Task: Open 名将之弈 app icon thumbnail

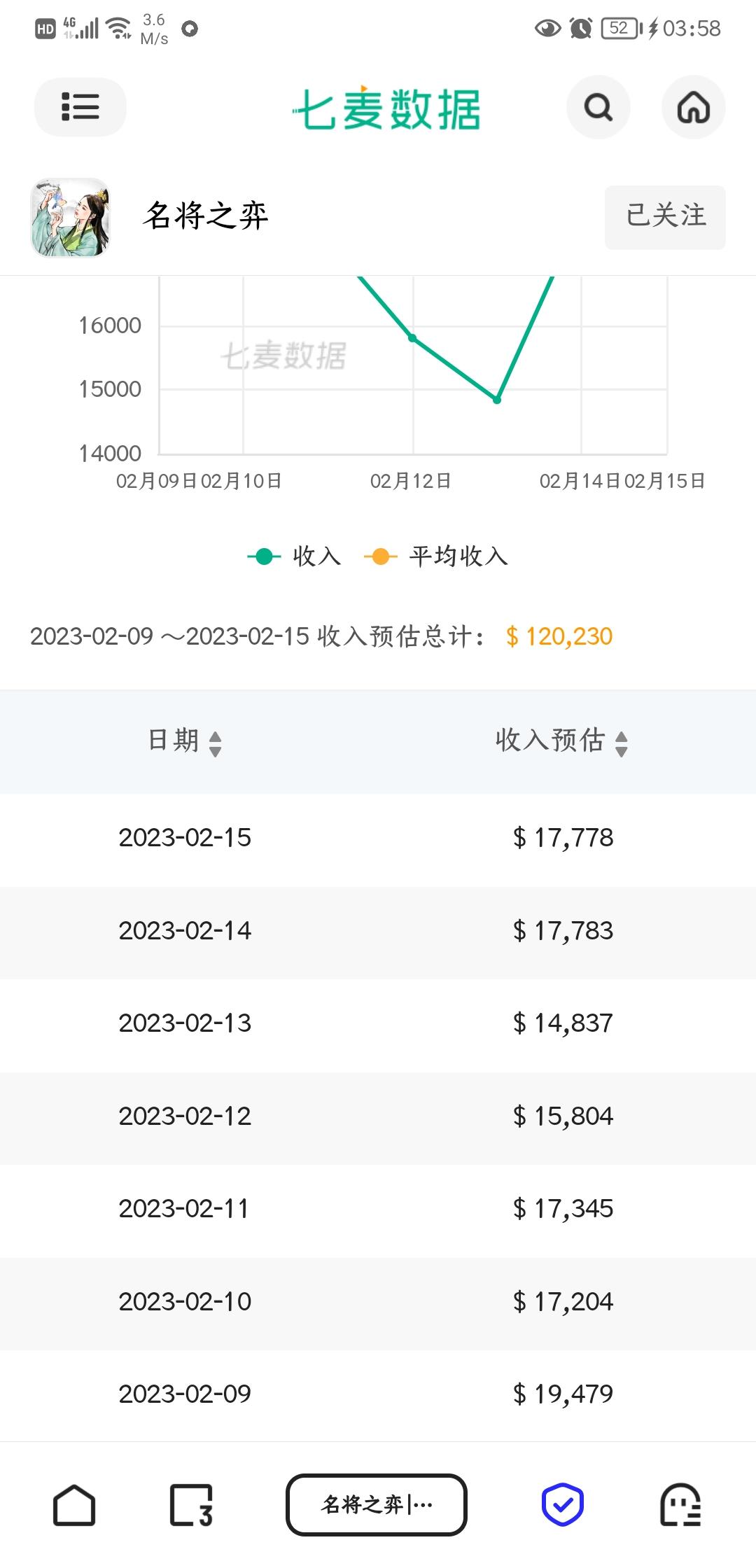Action: point(70,217)
